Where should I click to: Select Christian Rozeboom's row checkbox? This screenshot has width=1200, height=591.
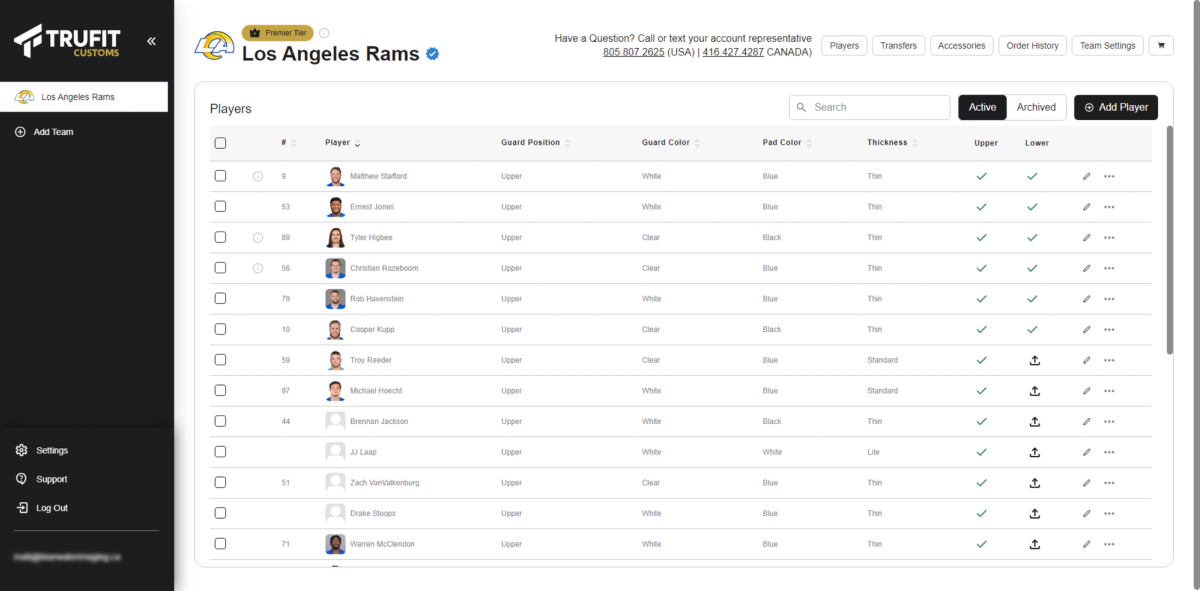[220, 268]
